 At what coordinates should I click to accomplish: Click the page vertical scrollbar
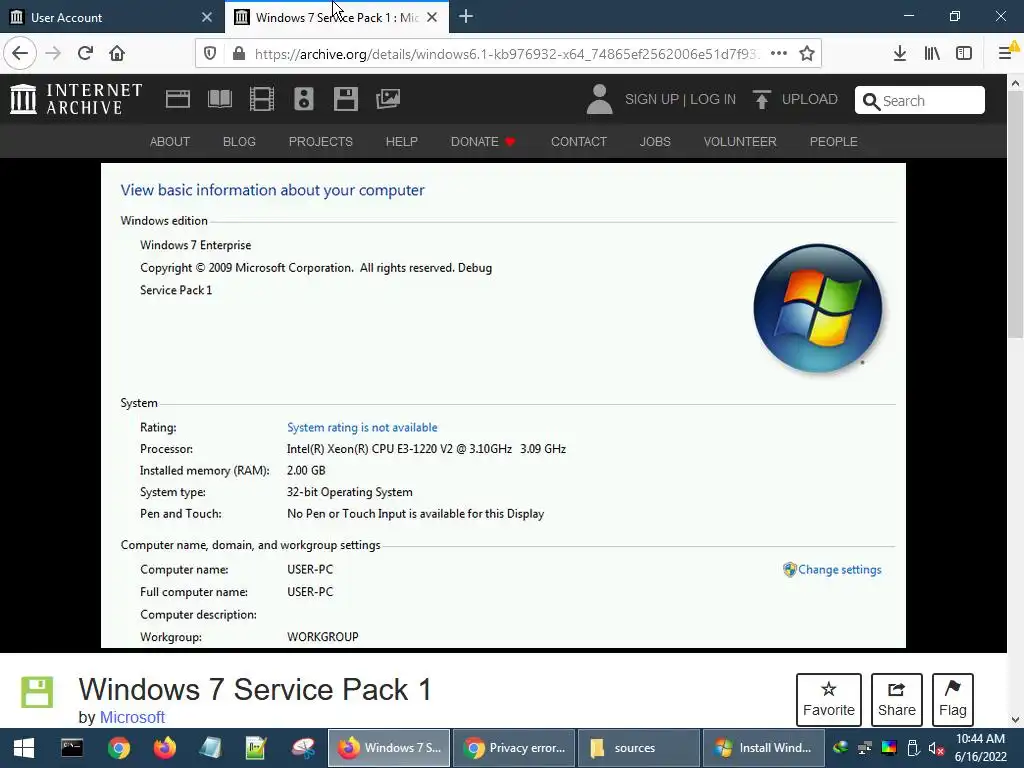point(1016,216)
